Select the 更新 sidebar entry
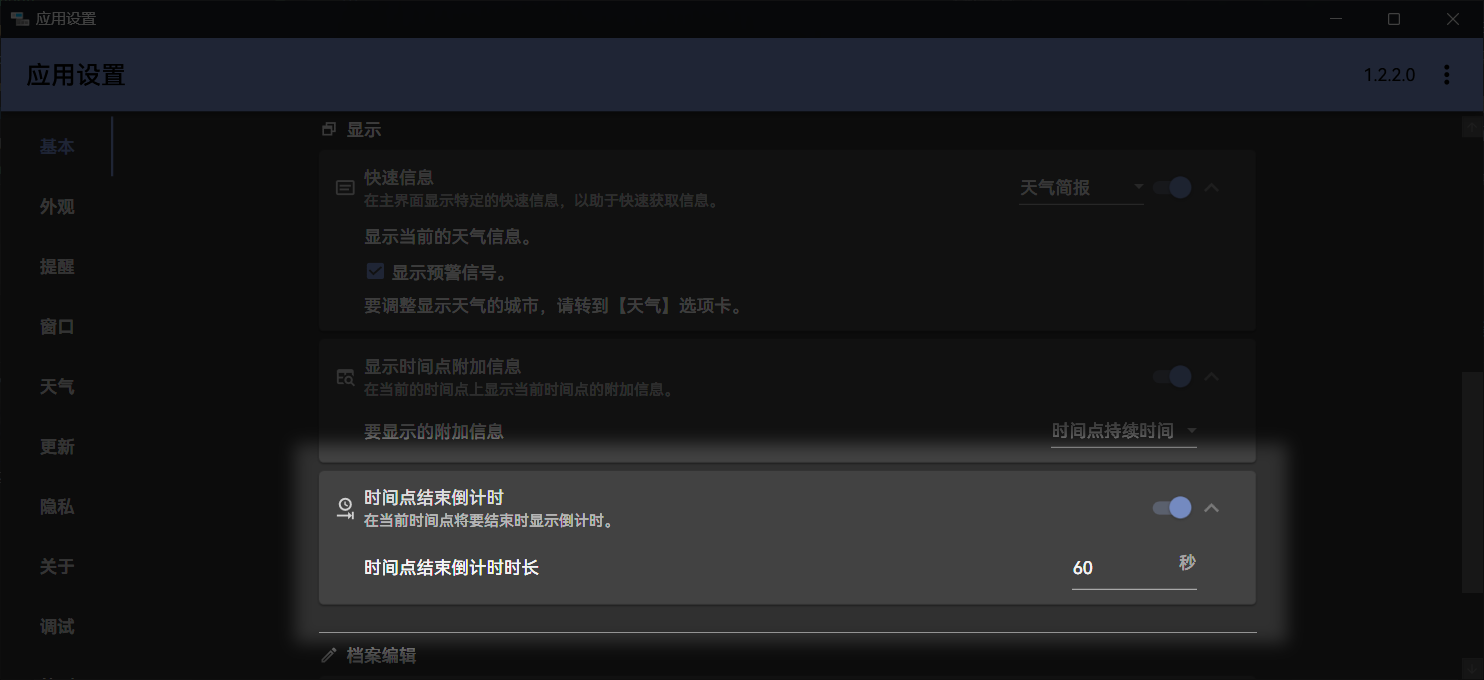Viewport: 1484px width, 680px height. pyautogui.click(x=57, y=446)
